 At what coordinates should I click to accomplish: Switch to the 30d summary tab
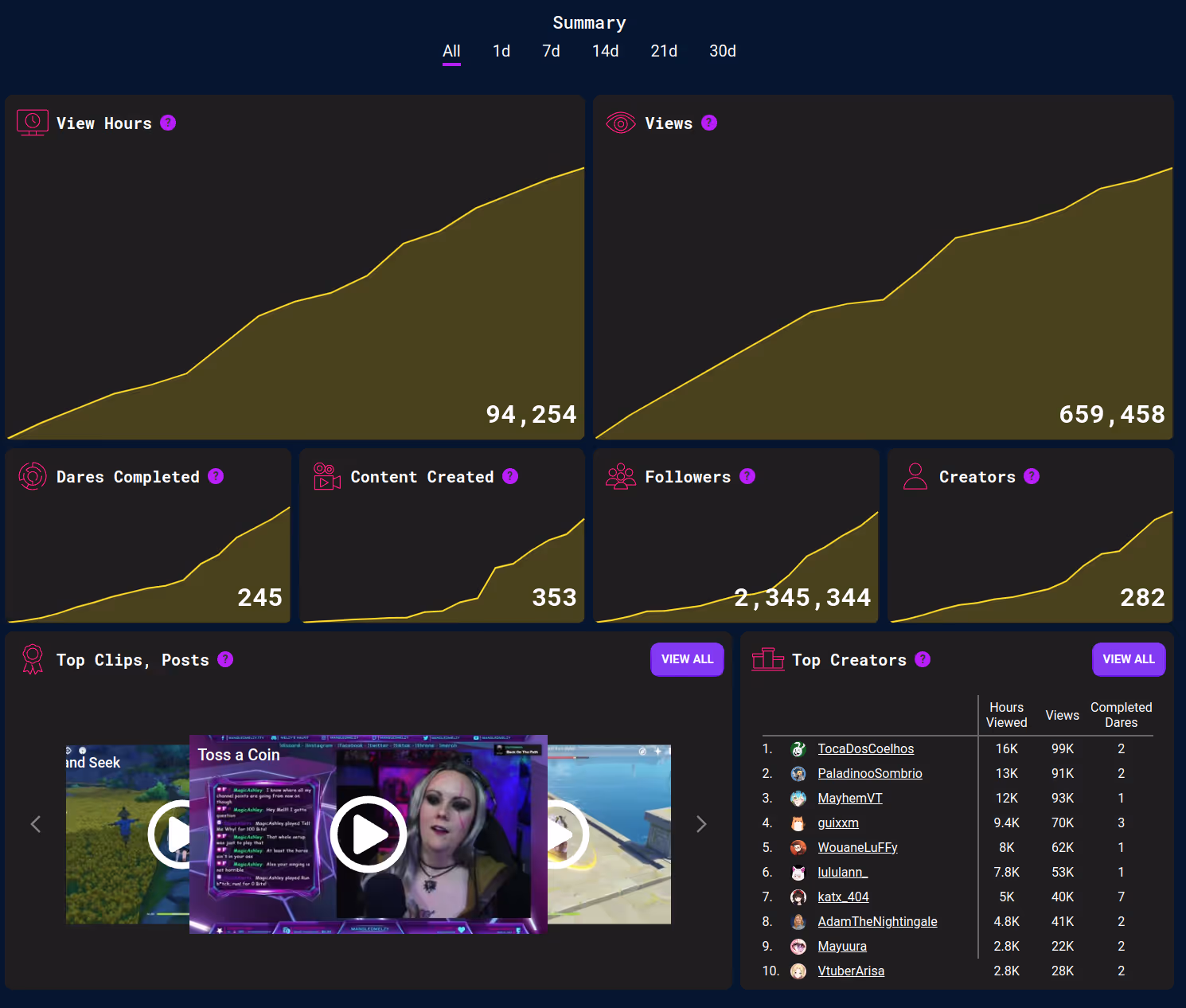coord(722,50)
